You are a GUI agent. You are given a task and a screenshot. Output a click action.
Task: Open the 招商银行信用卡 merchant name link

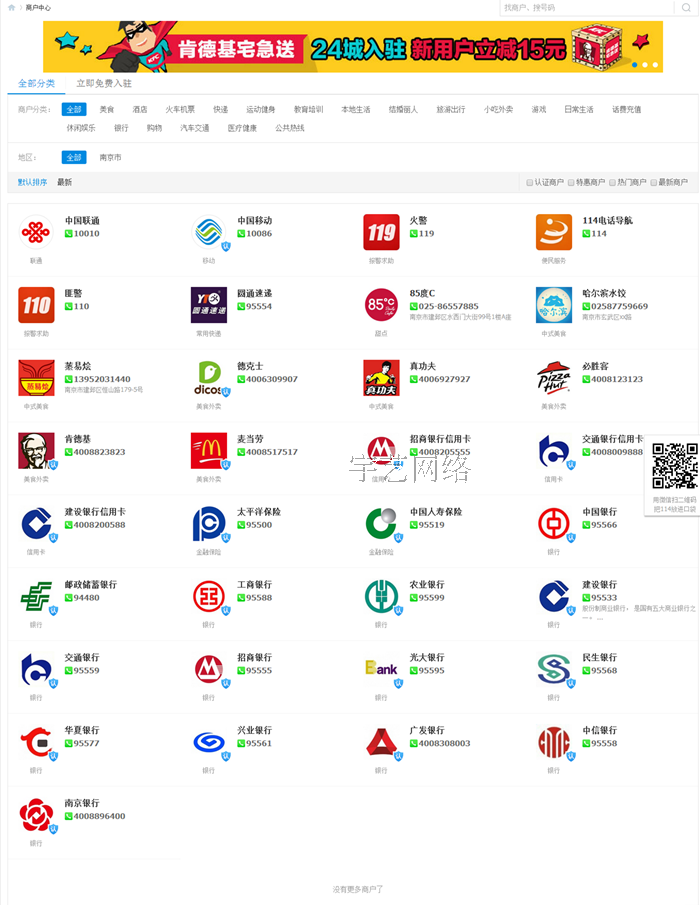coord(440,439)
